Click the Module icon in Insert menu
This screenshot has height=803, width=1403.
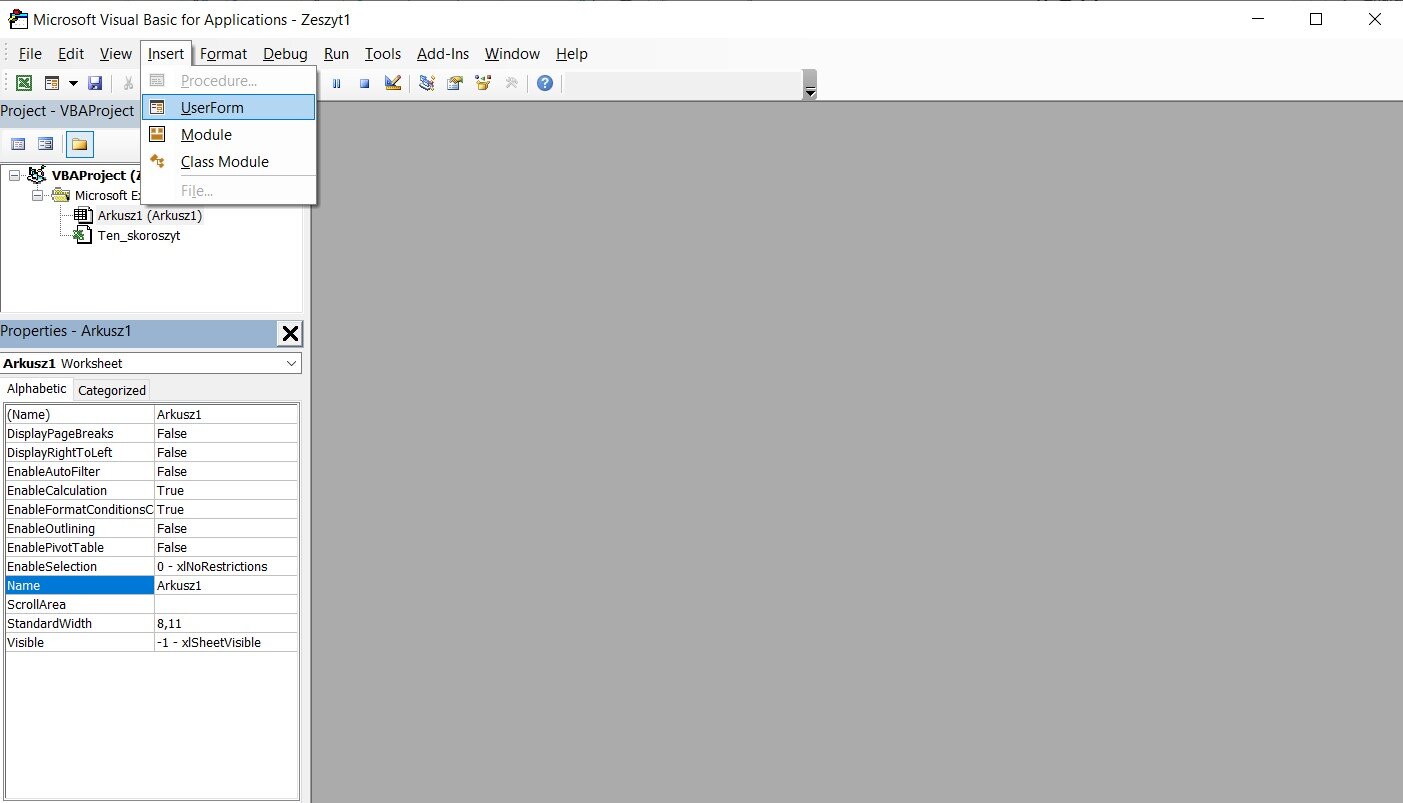pyautogui.click(x=158, y=134)
